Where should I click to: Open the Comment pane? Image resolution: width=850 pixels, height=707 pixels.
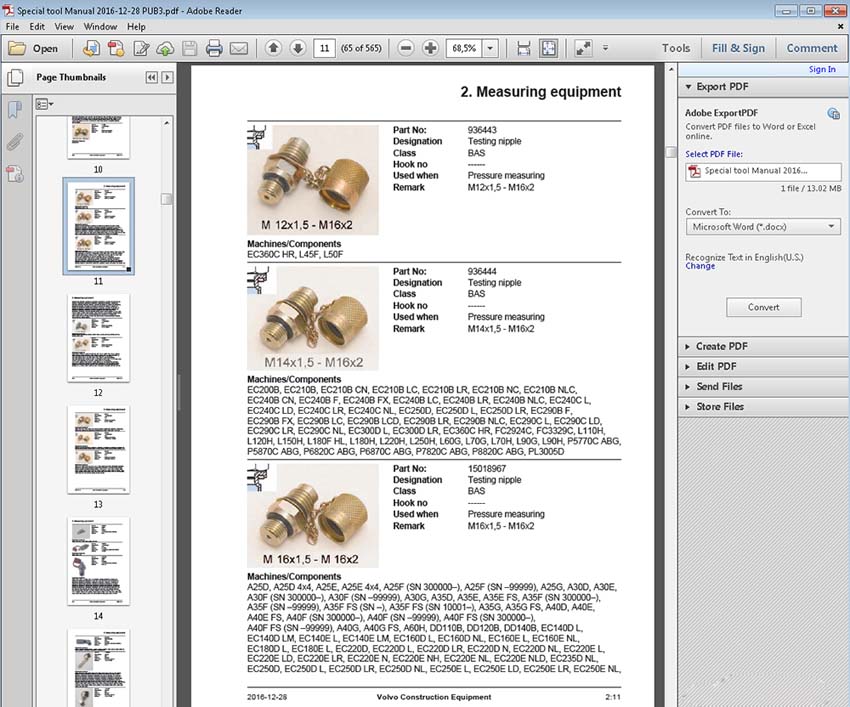pos(812,48)
